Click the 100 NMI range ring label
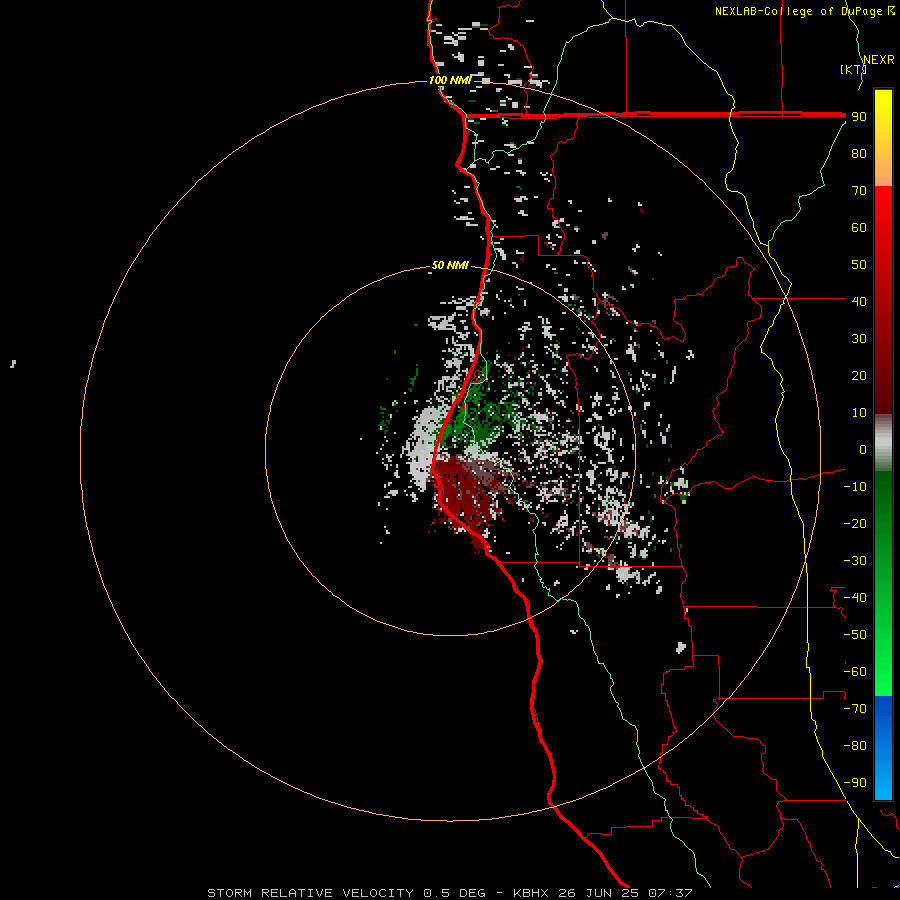 coord(450,80)
